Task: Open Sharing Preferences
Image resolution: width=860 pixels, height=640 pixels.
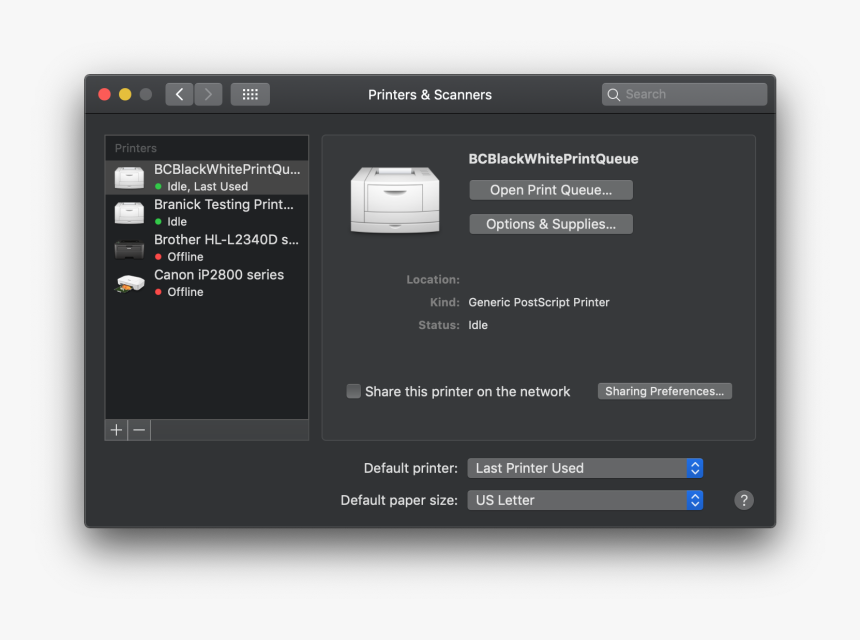Action: (664, 391)
